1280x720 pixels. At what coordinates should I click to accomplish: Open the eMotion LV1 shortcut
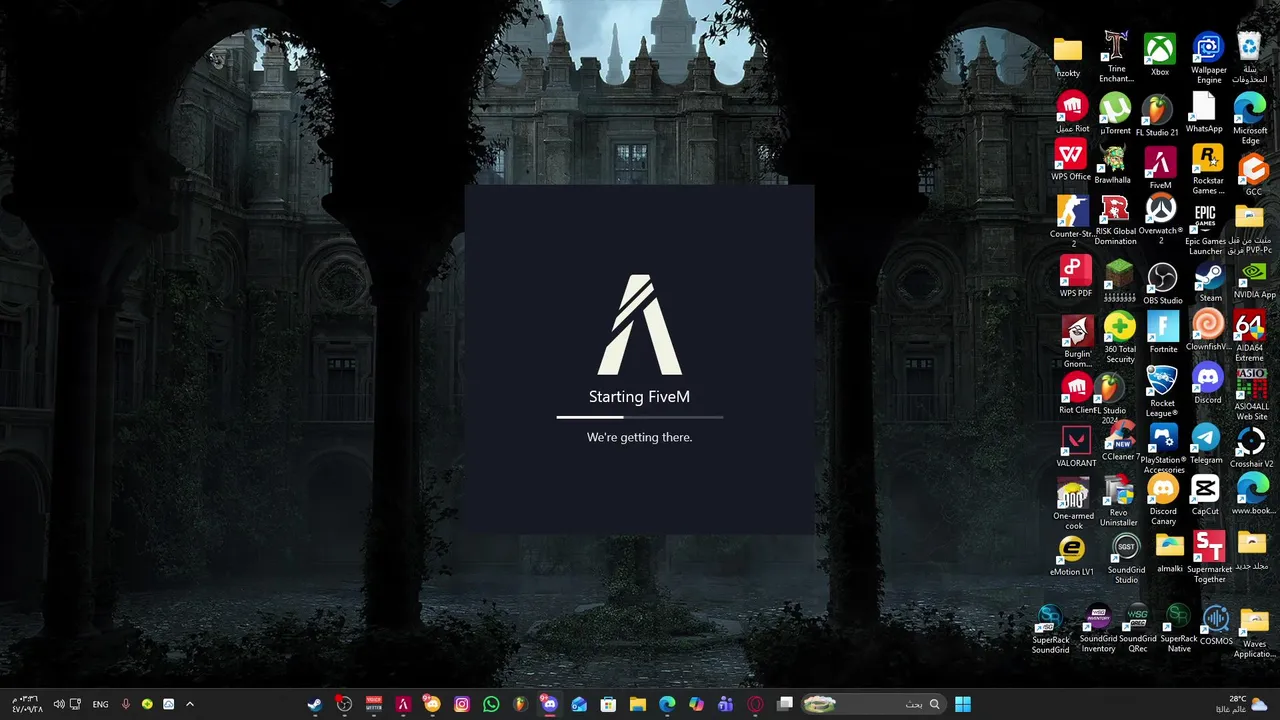coord(1071,557)
